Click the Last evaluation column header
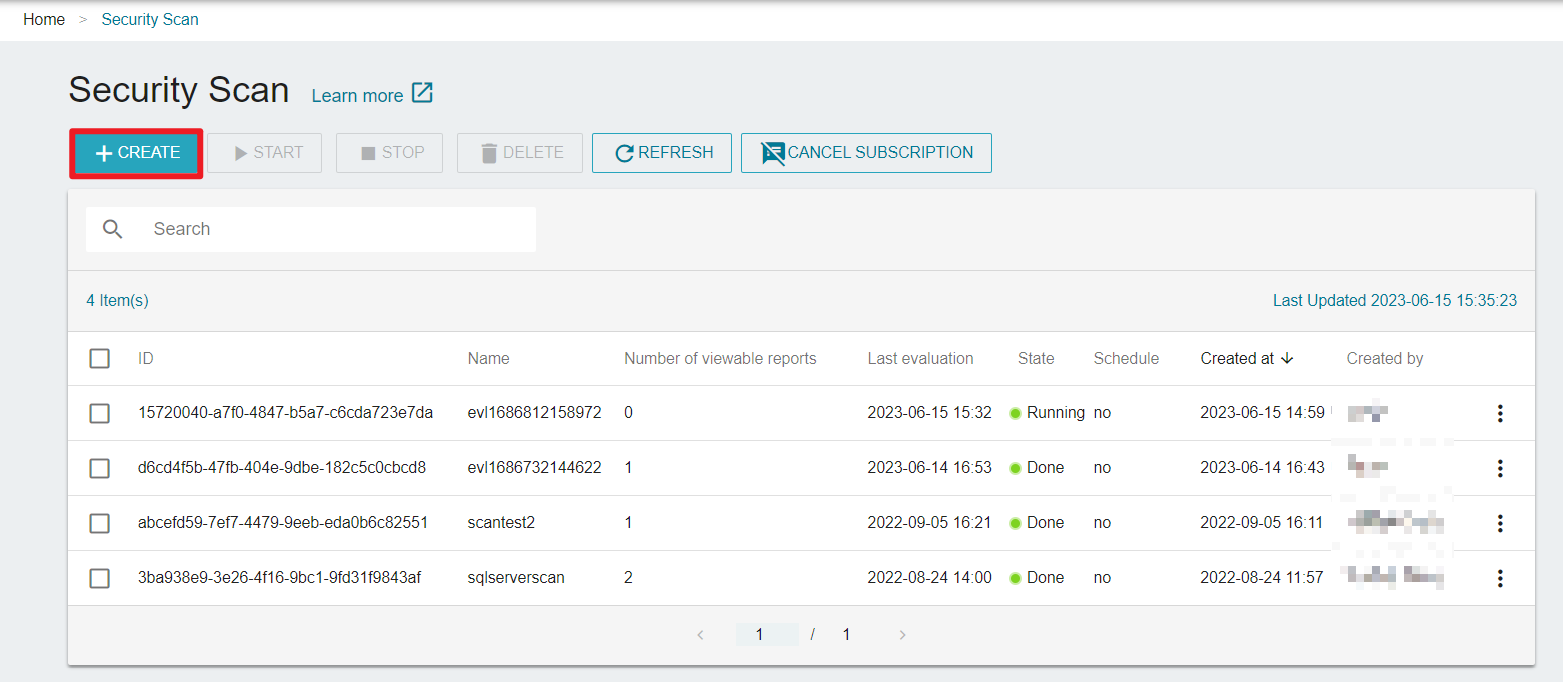The height and width of the screenshot is (682, 1563). point(920,358)
